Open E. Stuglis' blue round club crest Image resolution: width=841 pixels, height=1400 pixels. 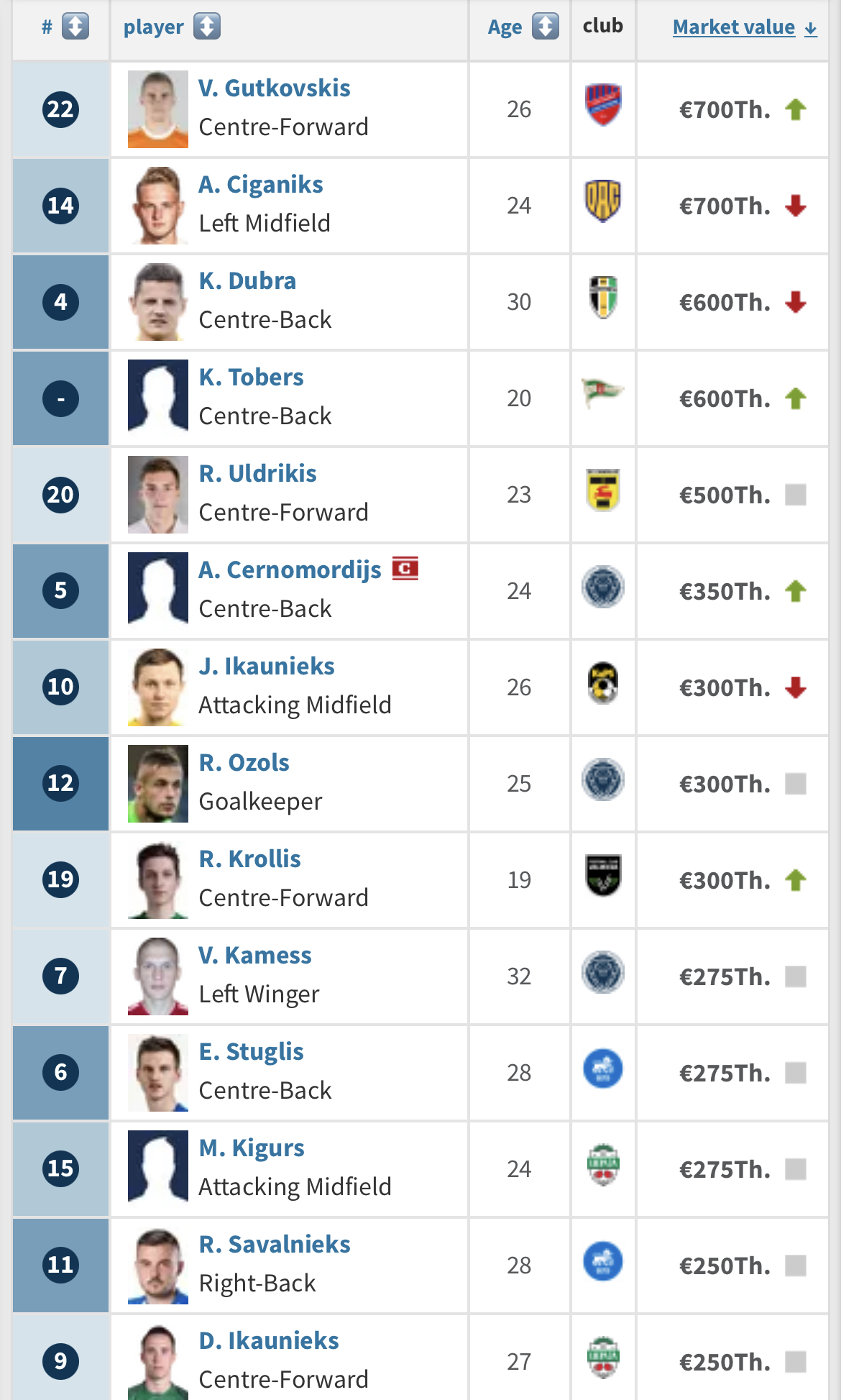[603, 1069]
